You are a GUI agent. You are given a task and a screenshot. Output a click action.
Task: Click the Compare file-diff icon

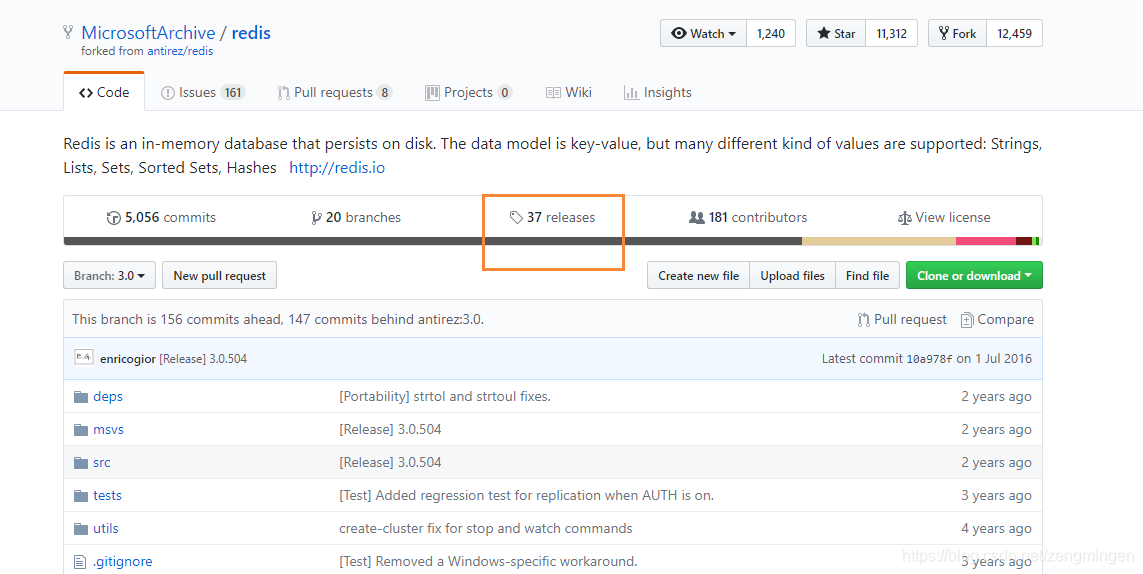(967, 319)
